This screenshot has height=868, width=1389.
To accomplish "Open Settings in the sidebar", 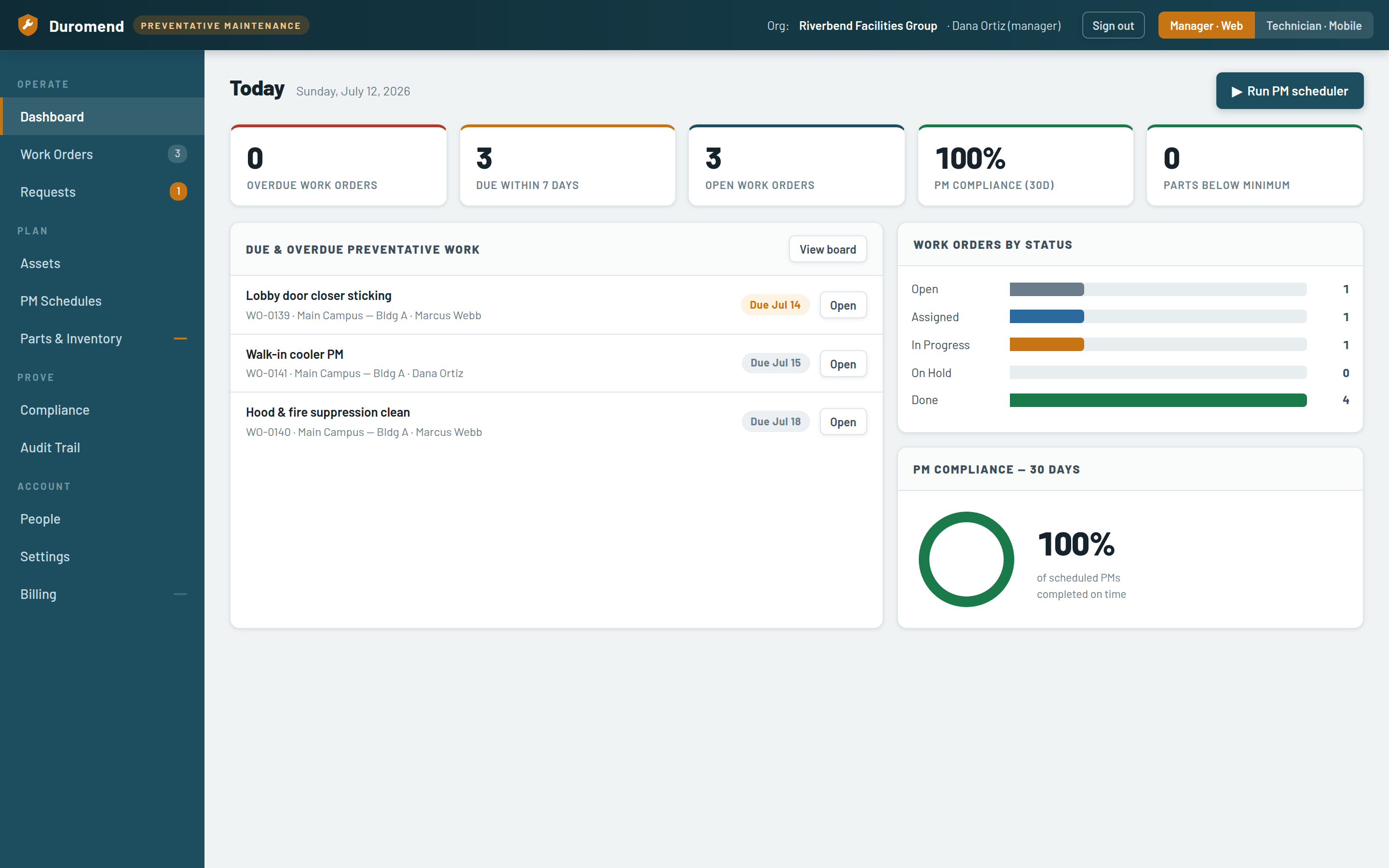I will [102, 557].
